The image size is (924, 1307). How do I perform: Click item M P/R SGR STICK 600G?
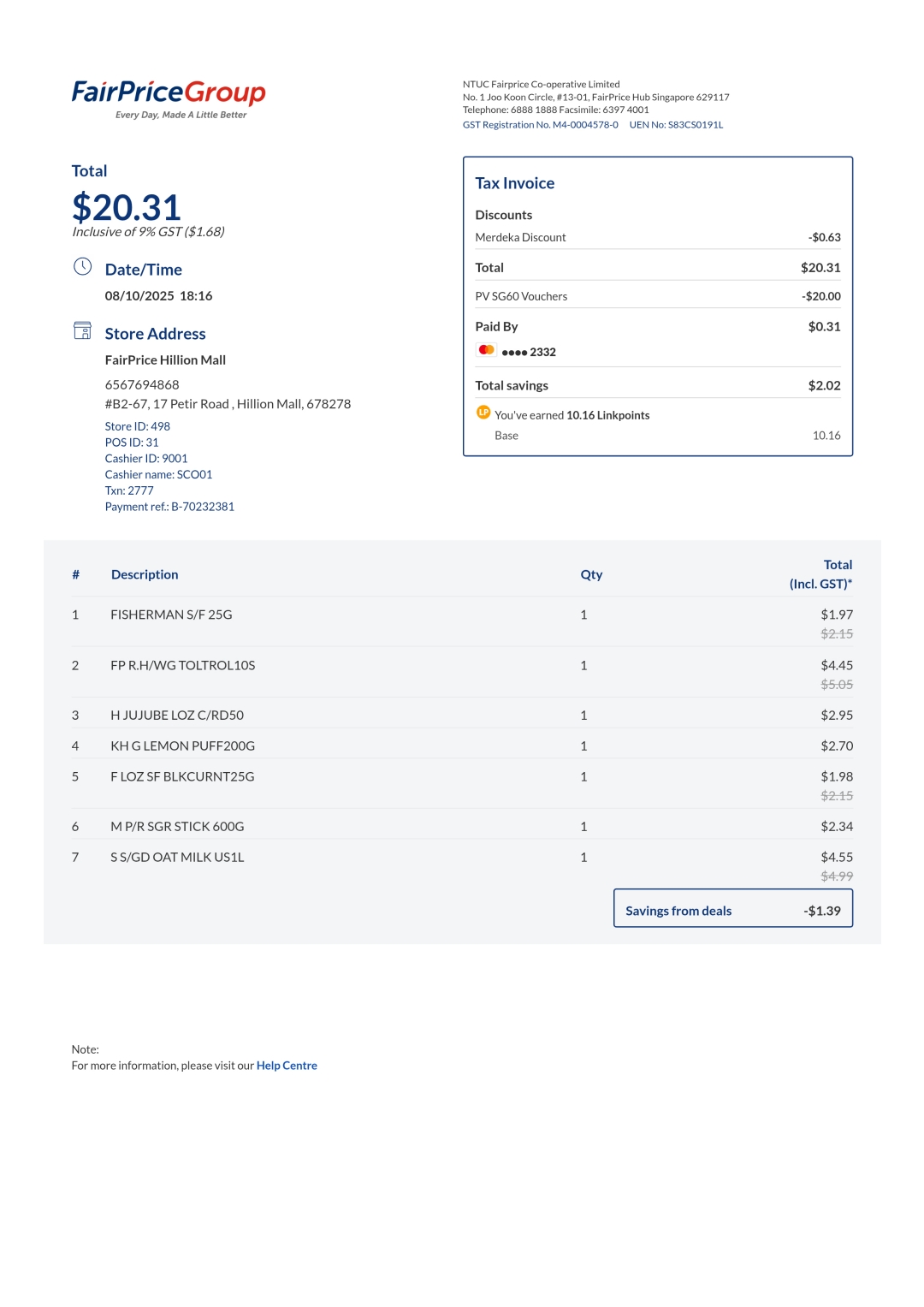(x=177, y=827)
